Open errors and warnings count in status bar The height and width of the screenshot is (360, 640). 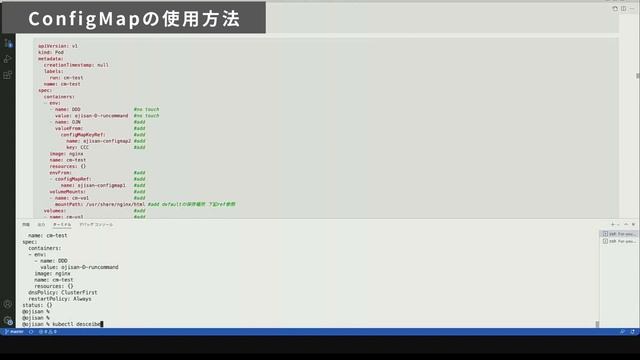point(48,332)
